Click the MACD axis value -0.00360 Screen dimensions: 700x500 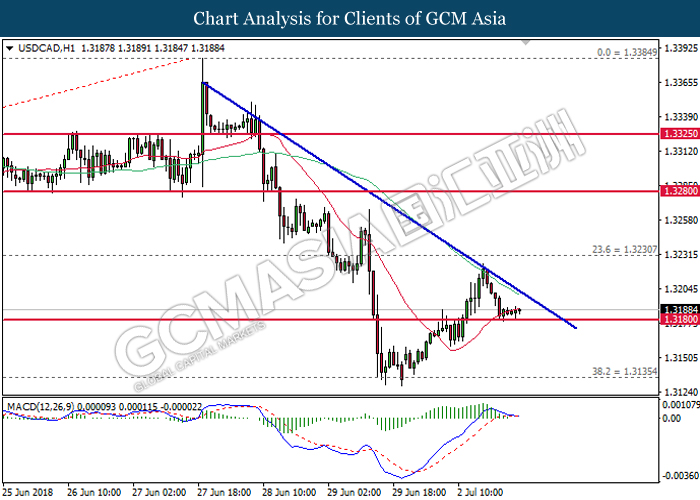pos(680,476)
